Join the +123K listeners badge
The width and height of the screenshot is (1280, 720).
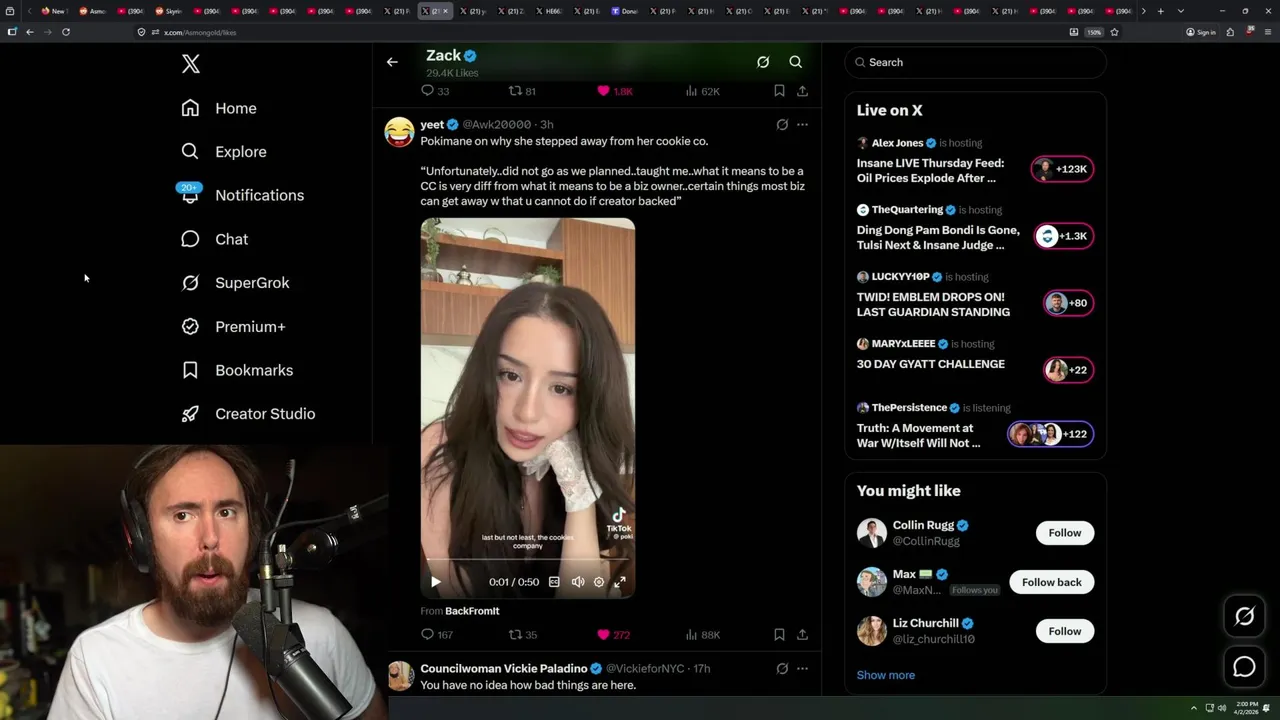(x=1063, y=170)
